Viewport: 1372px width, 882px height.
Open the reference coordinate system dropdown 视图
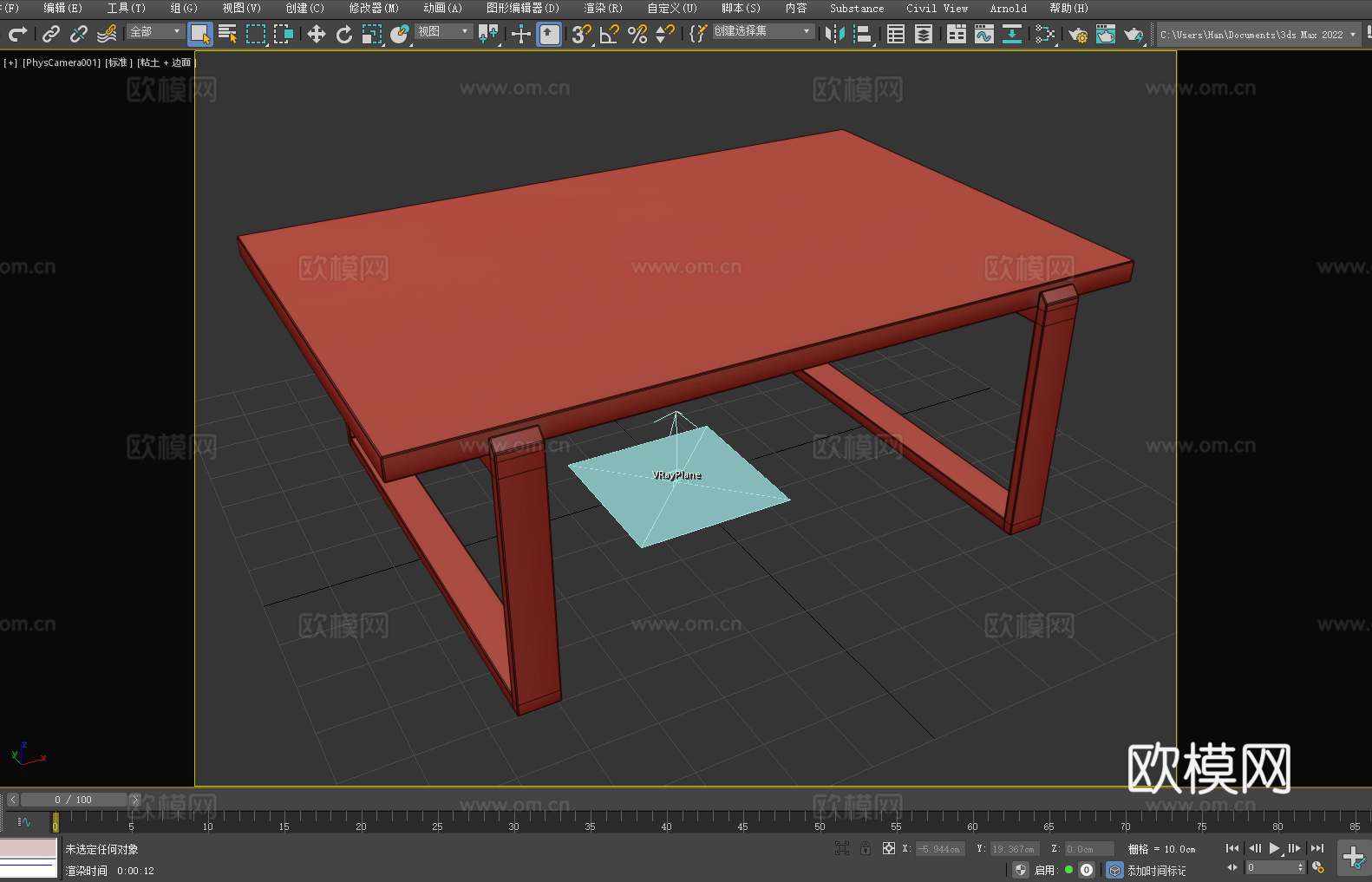pyautogui.click(x=443, y=31)
